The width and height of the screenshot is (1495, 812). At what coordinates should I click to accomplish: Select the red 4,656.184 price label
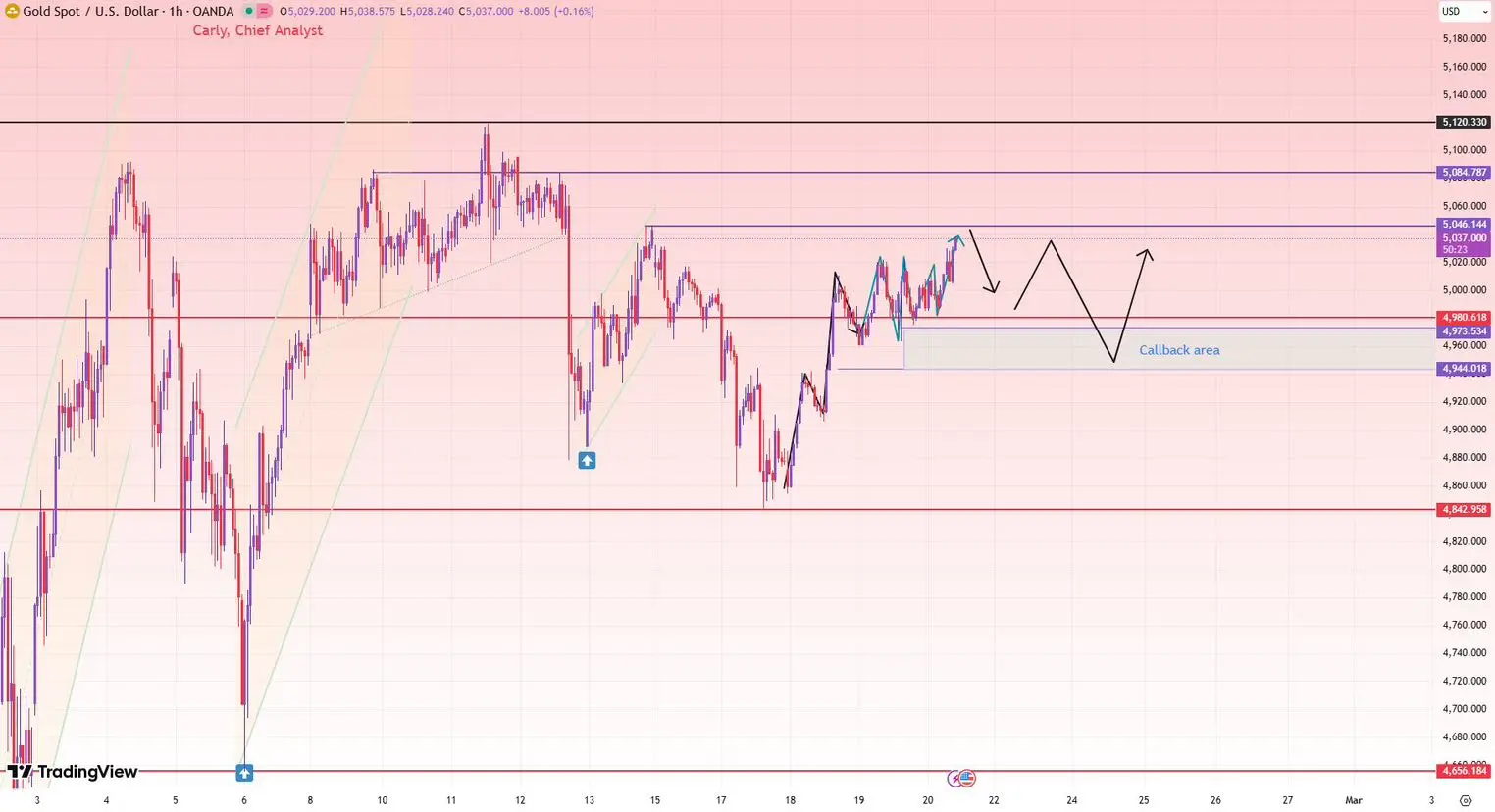(x=1464, y=771)
